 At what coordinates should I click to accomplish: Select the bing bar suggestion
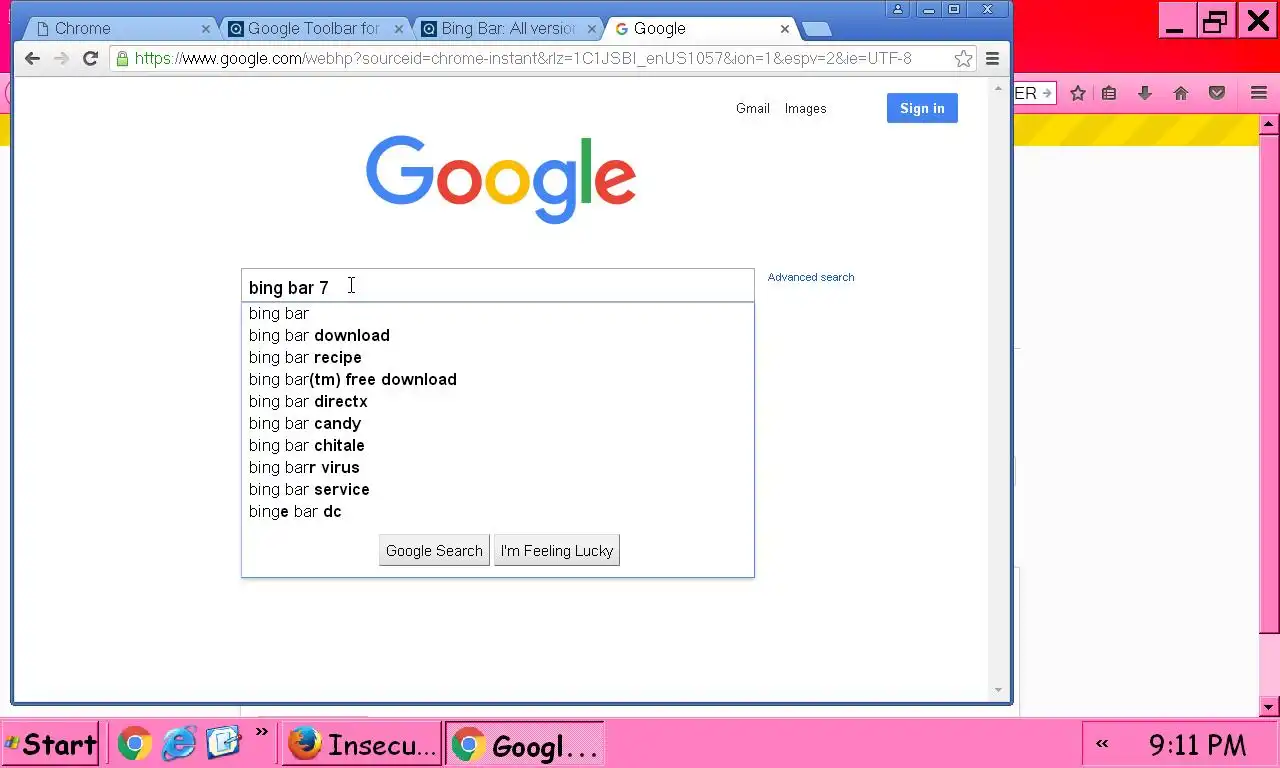(x=498, y=313)
